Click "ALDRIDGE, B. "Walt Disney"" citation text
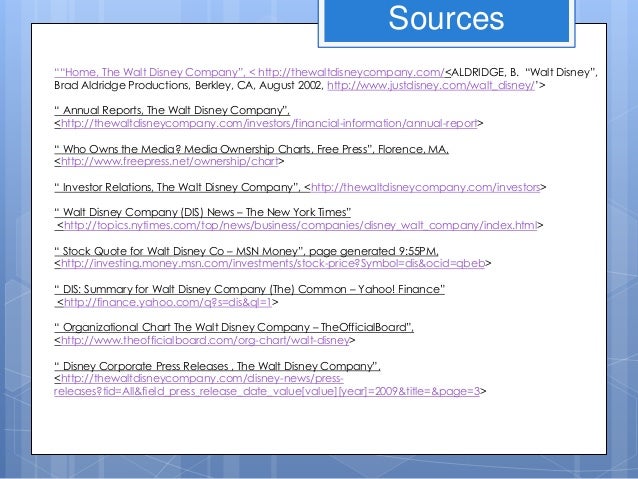 [520, 72]
